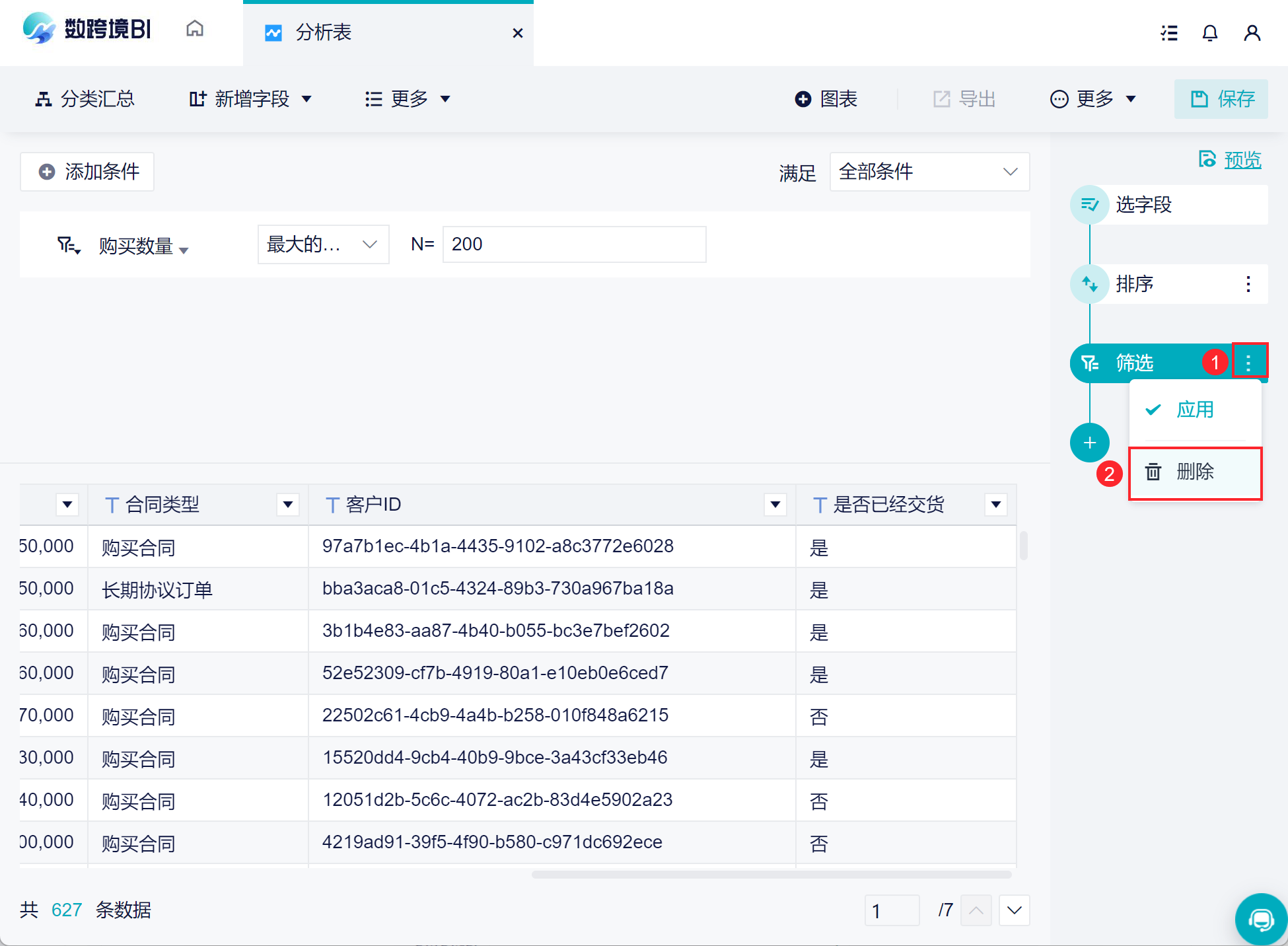Screen dimensions: 1288x946
Task: Open the 最大的... condition dropdown
Action: point(323,244)
